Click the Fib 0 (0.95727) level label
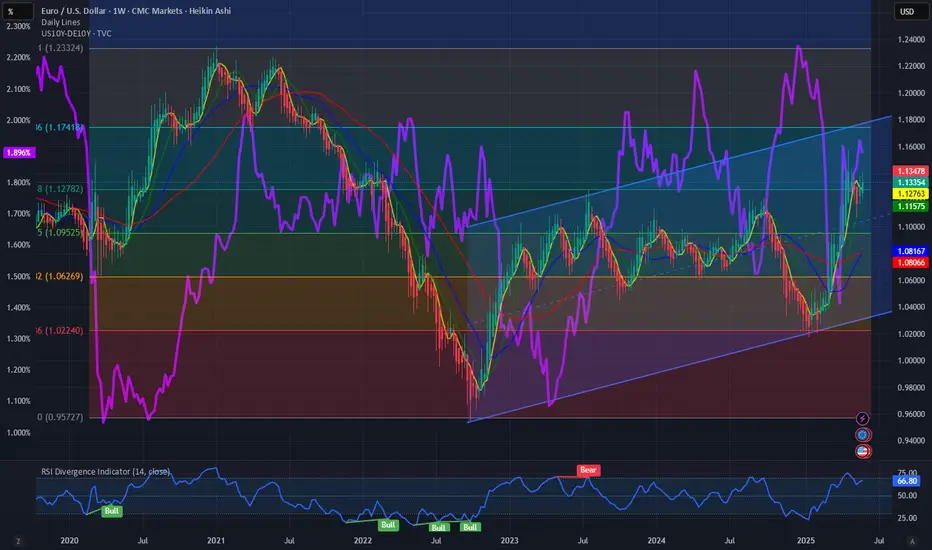932x550 pixels. click(x=60, y=417)
